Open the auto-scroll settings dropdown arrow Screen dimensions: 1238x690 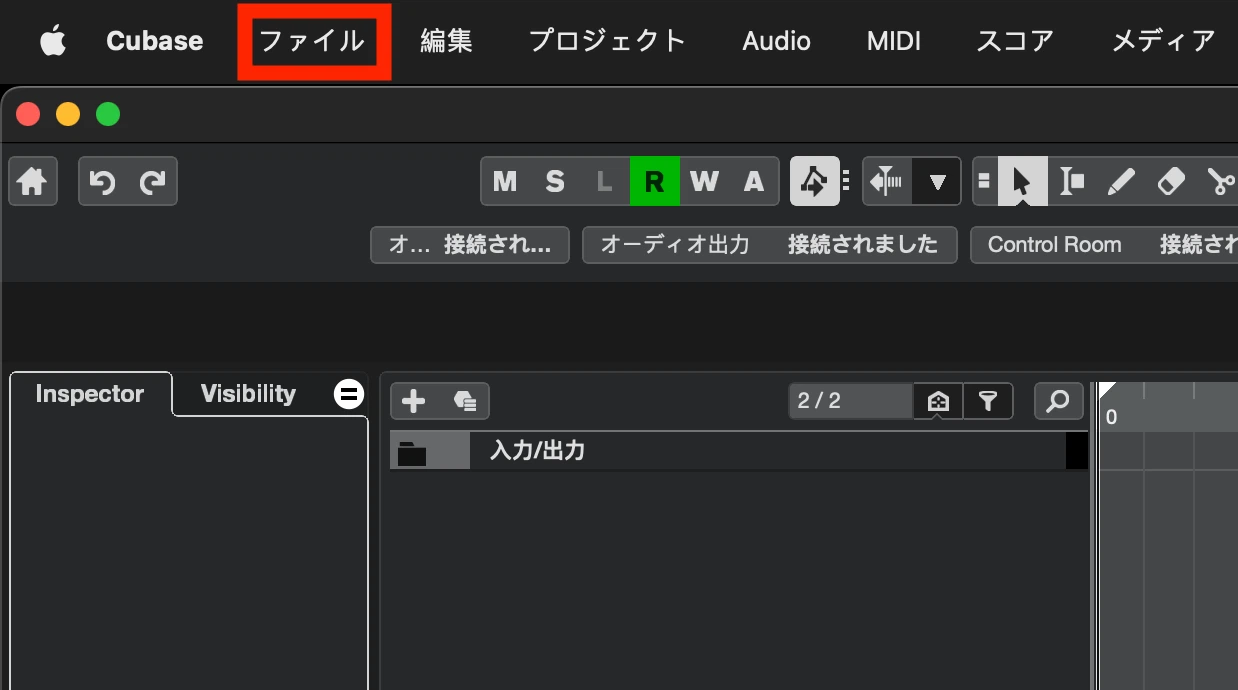(x=937, y=181)
